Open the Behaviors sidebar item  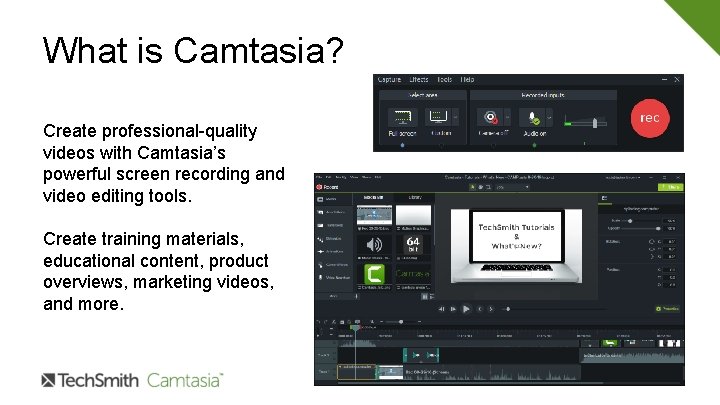330,239
